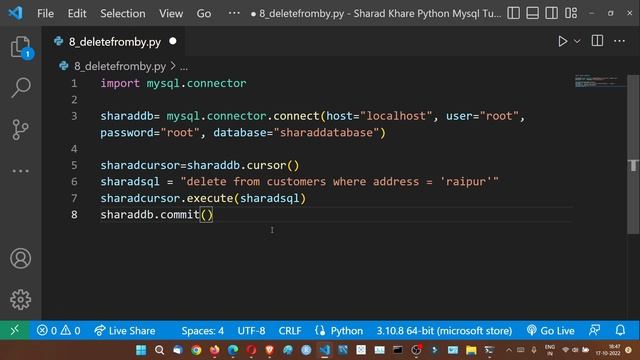640x360 pixels.
Task: Click the editor vertical scrollbar
Action: click(633, 155)
